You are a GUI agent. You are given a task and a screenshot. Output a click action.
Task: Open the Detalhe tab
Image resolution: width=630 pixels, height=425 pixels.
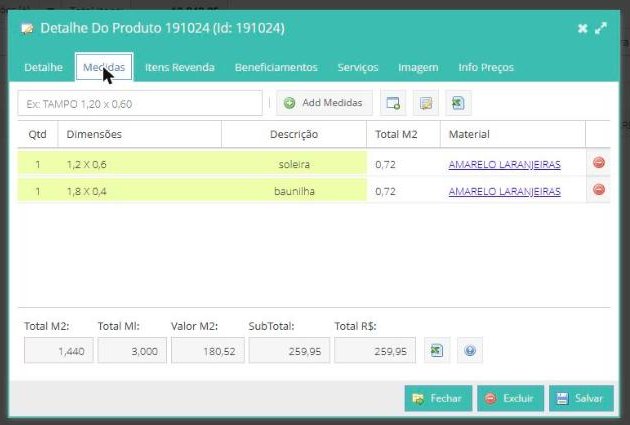pos(43,67)
